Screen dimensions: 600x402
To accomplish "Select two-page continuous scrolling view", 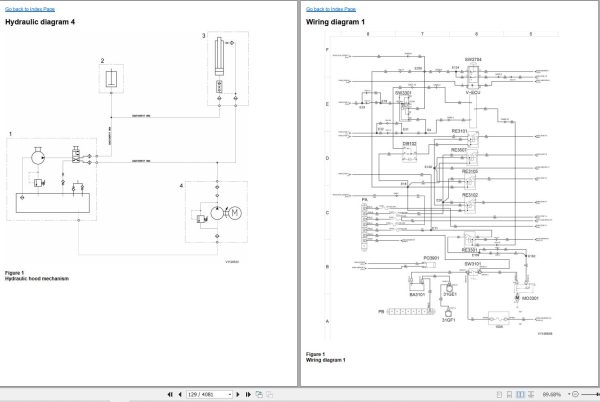I will click(531, 394).
